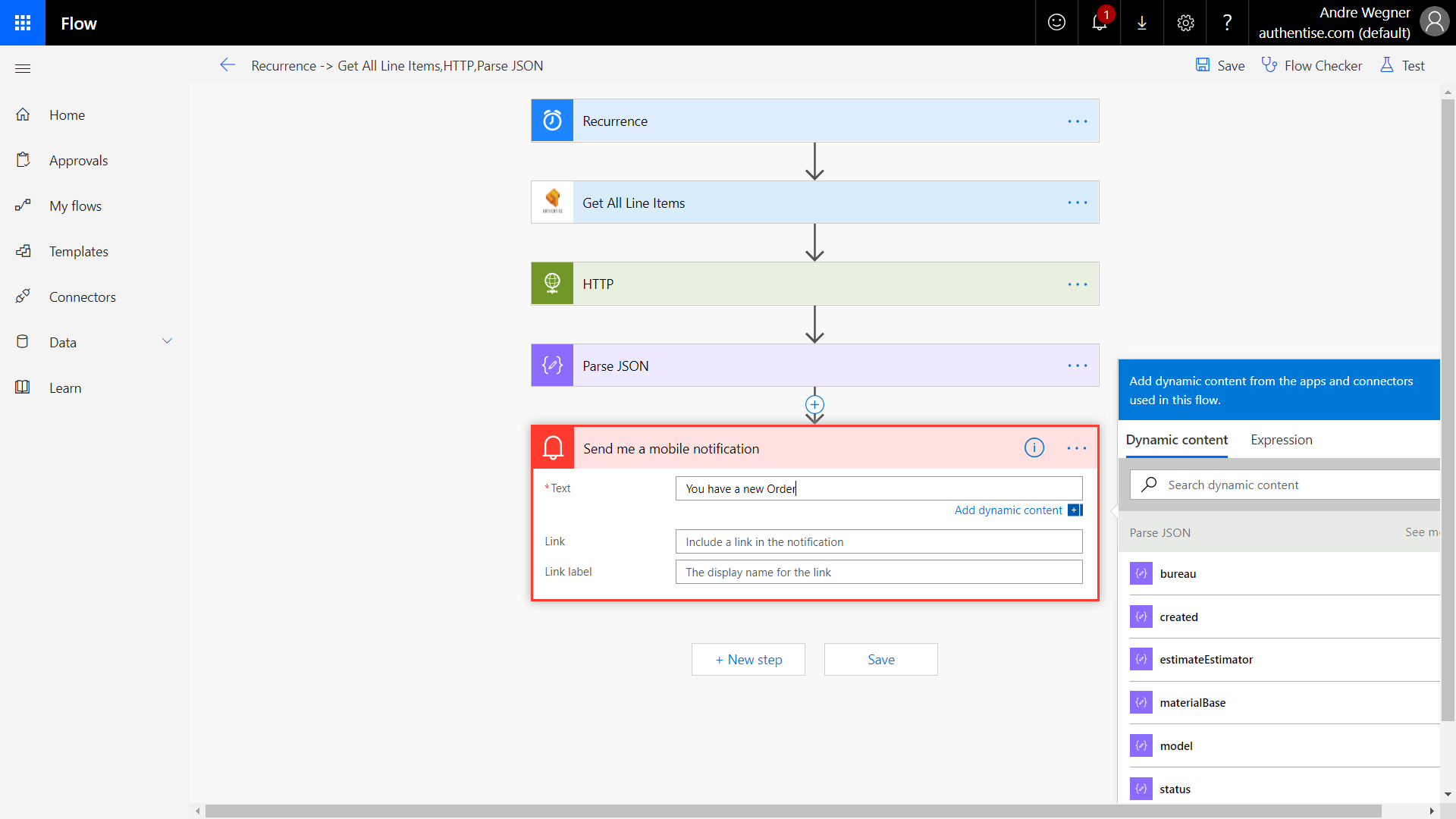Click the HTTP step title
Screen dimensions: 1456x819
pos(598,284)
